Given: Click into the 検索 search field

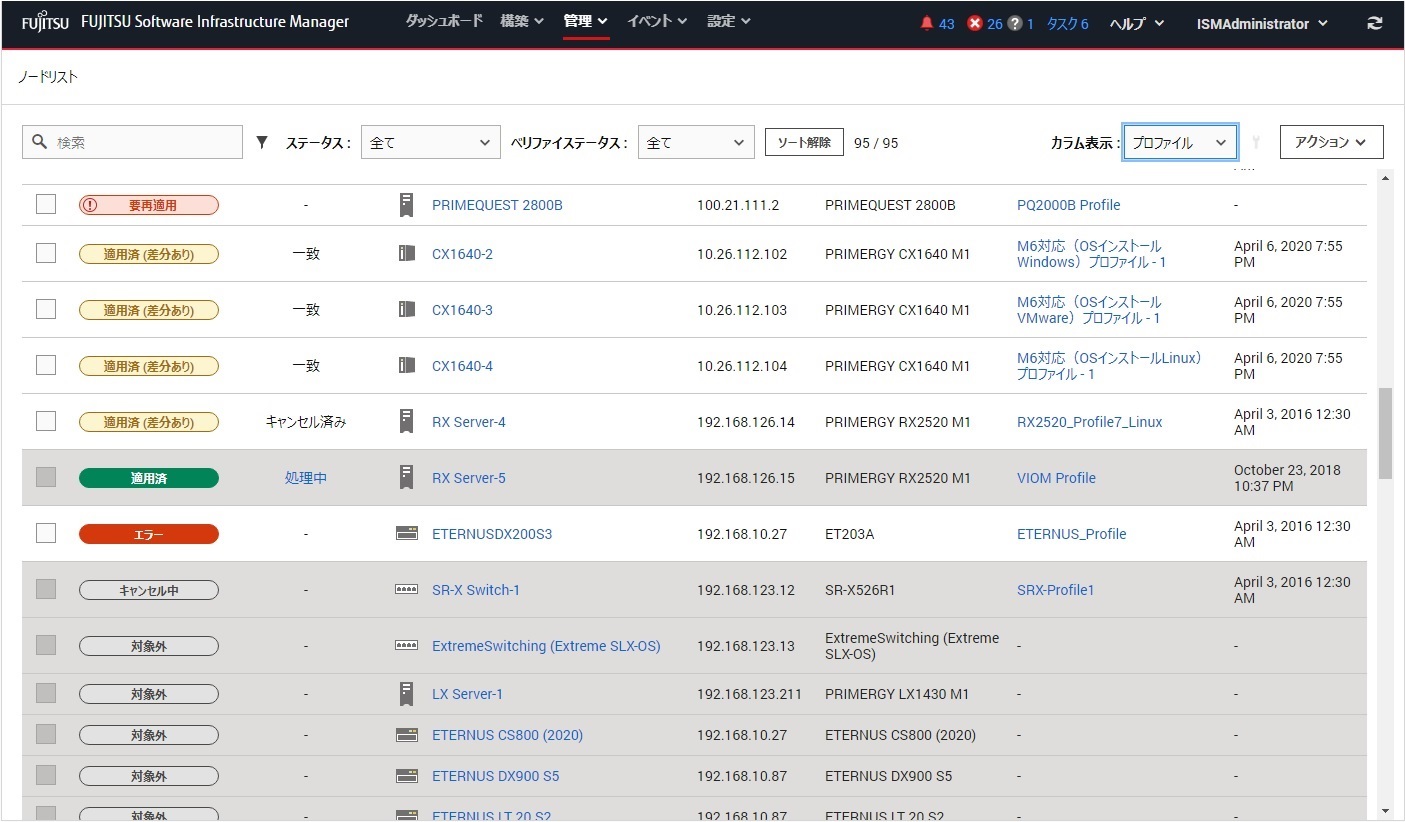Looking at the screenshot, I should click(132, 142).
